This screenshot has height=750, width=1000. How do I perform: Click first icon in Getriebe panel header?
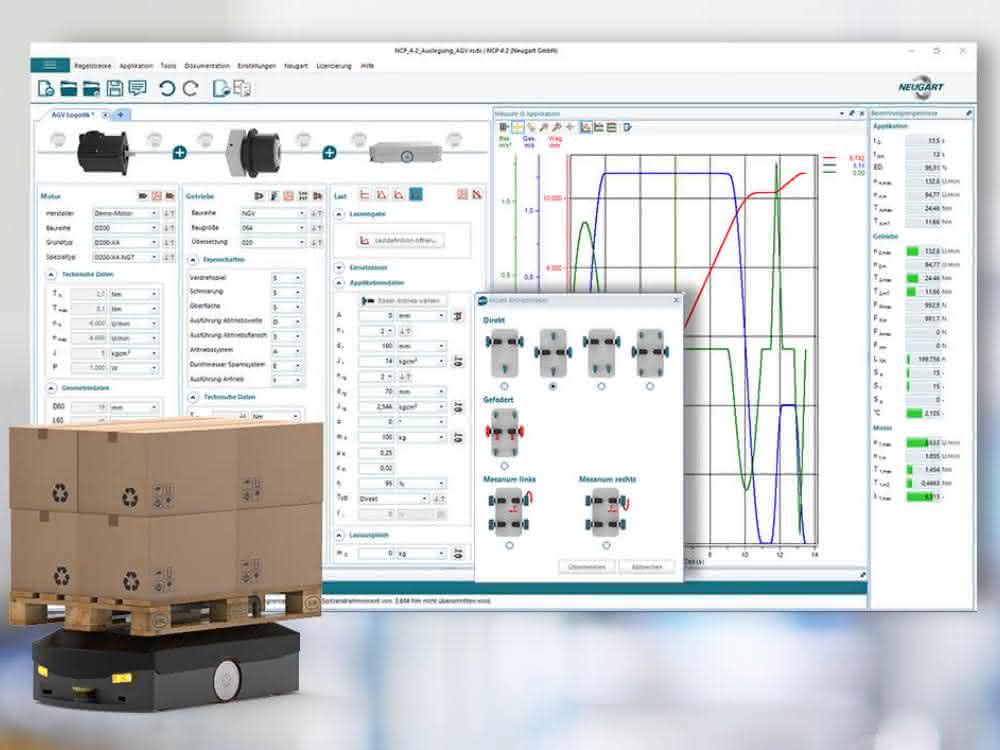(x=259, y=196)
